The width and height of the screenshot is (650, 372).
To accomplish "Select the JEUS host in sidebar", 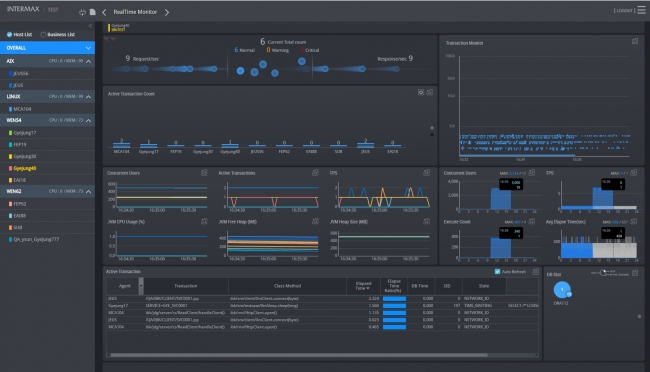I will coord(18,85).
